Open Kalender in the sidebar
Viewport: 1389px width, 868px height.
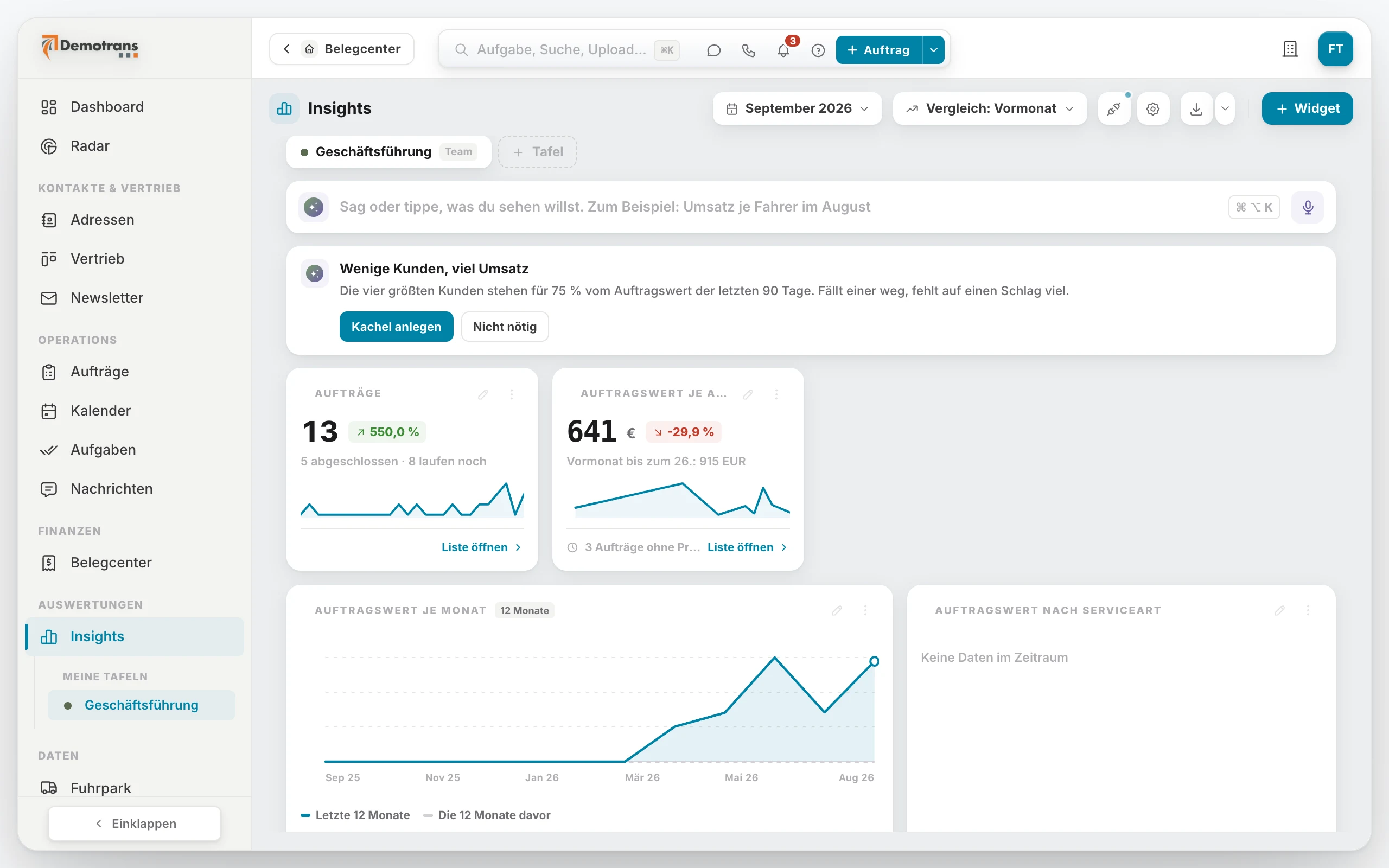135,411
